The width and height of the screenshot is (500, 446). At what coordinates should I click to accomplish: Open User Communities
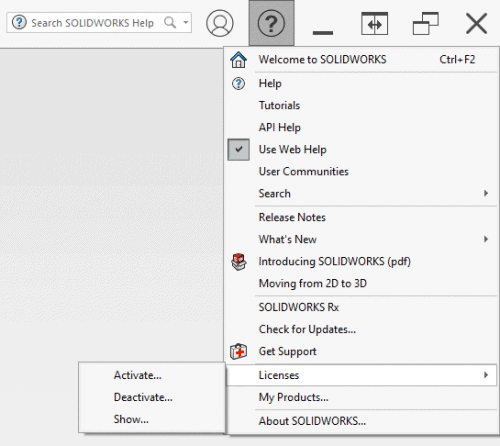(362, 171)
